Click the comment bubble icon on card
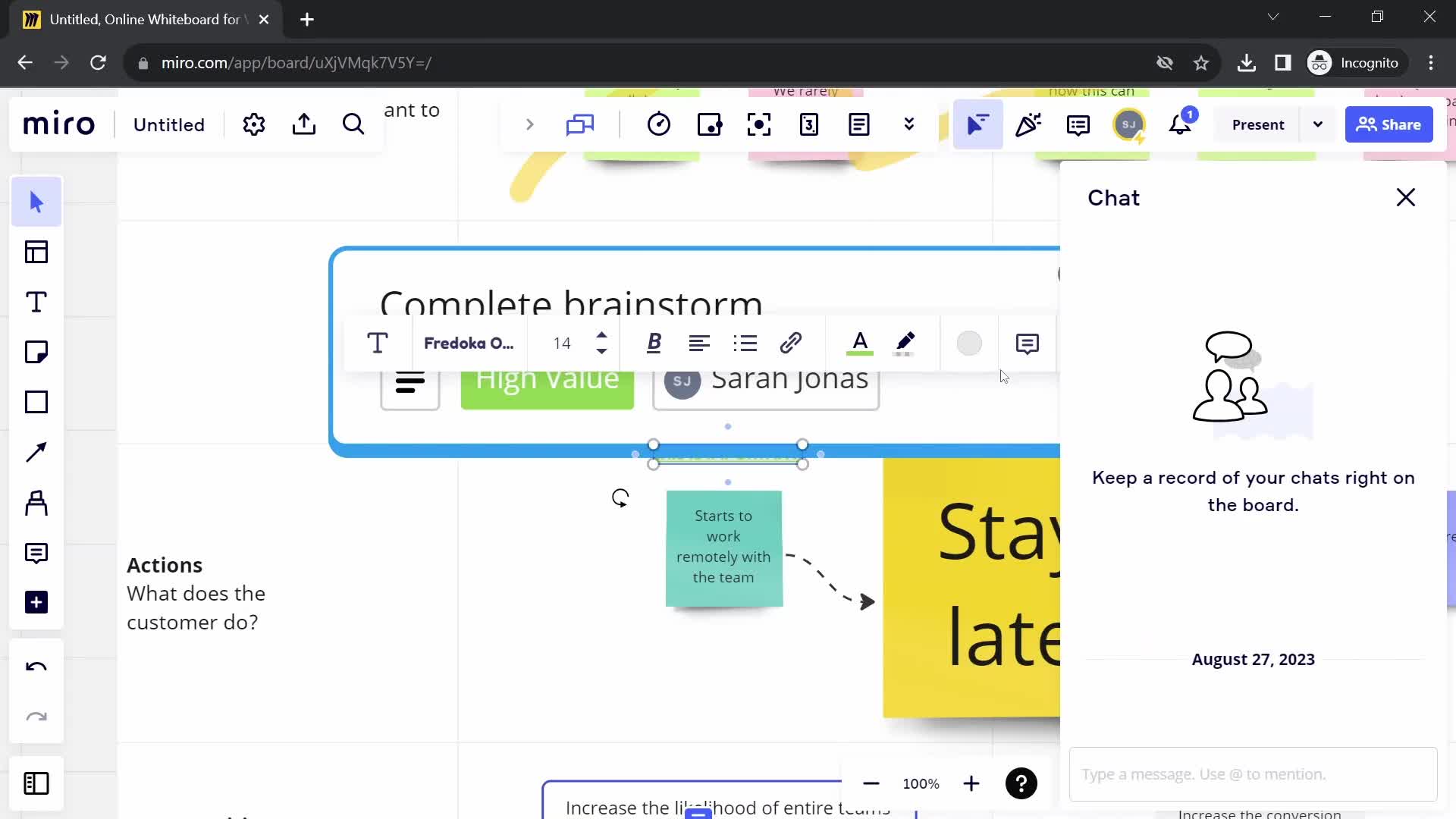Image resolution: width=1456 pixels, height=819 pixels. coord(1028,343)
